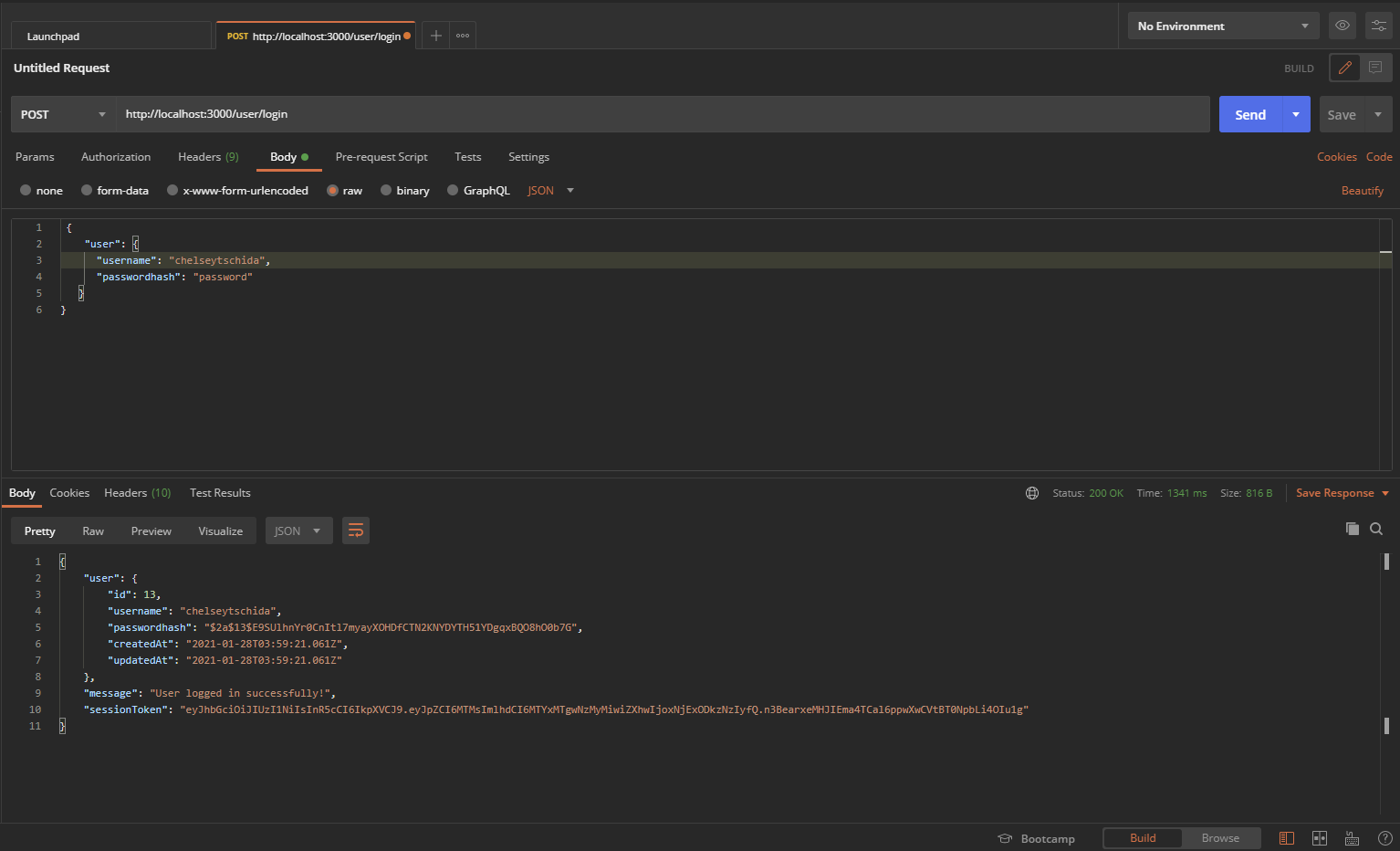This screenshot has width=1400, height=851.
Task: Expand the Save button dropdown arrow
Action: pyautogui.click(x=1378, y=114)
